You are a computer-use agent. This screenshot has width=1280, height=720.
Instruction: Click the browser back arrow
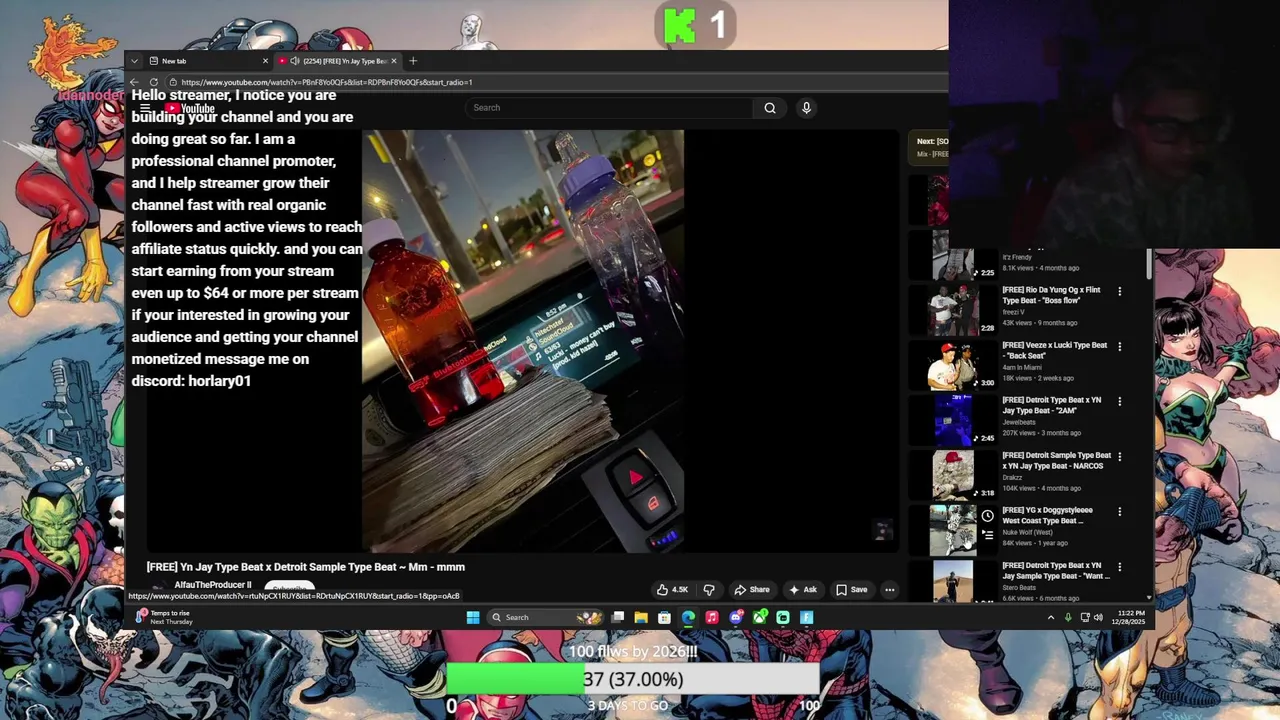coord(135,82)
